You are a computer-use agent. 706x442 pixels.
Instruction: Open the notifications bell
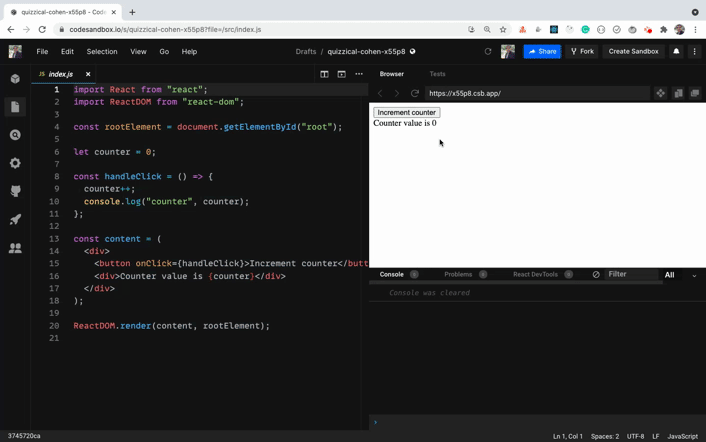coord(676,51)
